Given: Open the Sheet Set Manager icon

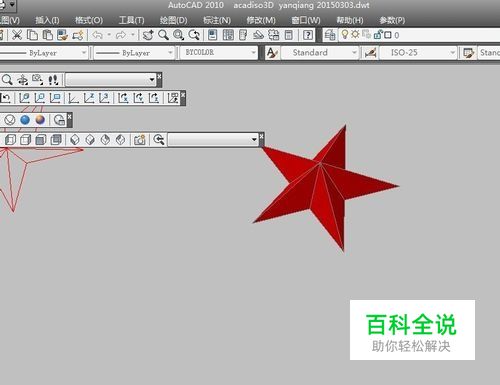Looking at the screenshot, I should click(258, 35).
